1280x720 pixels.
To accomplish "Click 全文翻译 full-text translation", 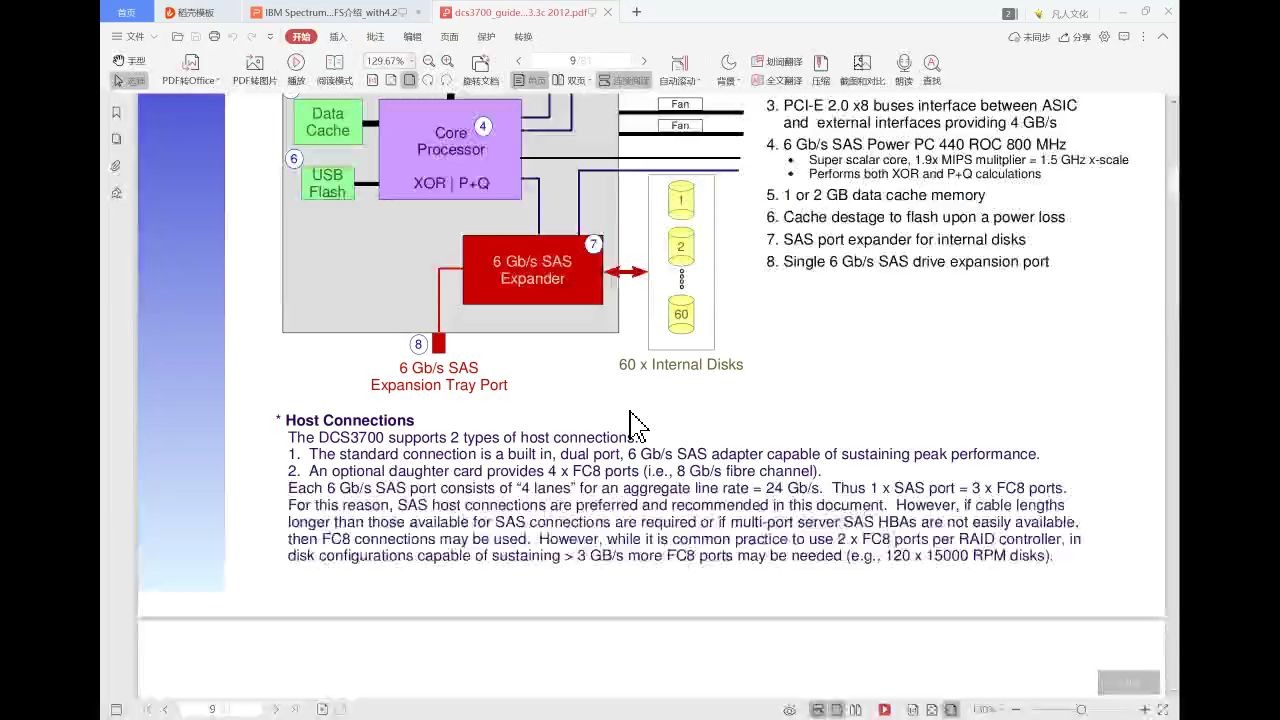I will (777, 80).
